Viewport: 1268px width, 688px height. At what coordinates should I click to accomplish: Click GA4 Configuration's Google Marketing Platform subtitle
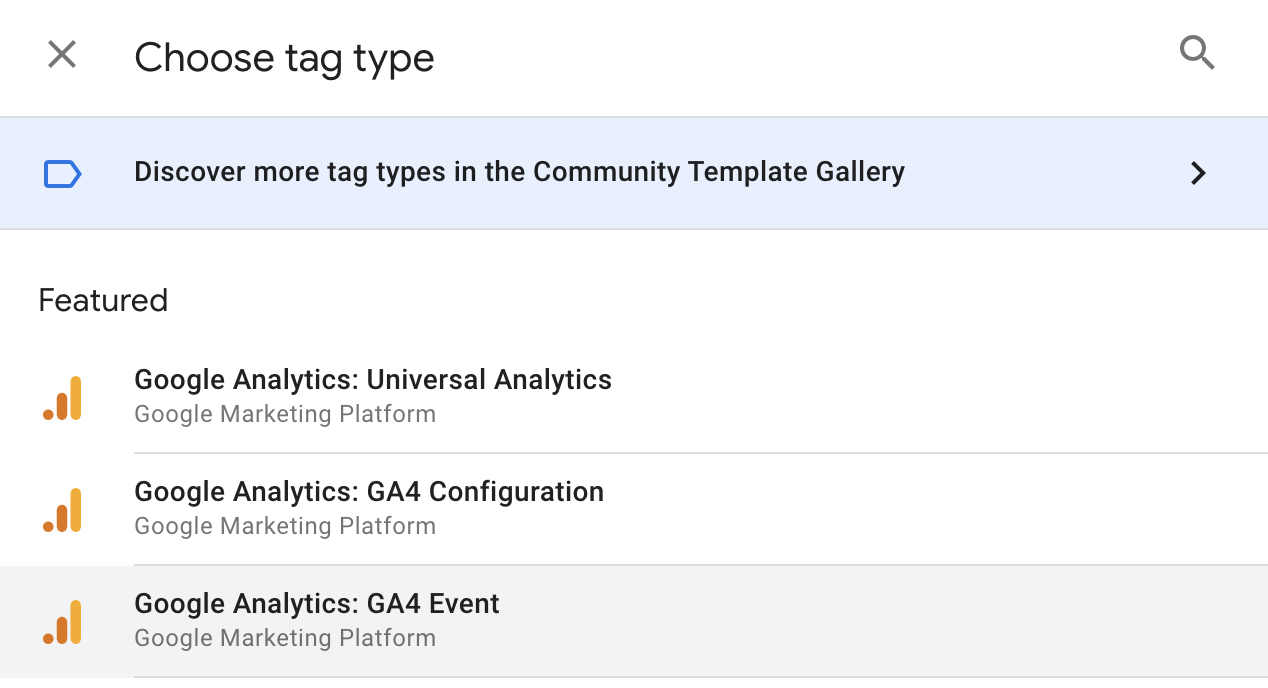[x=285, y=526]
